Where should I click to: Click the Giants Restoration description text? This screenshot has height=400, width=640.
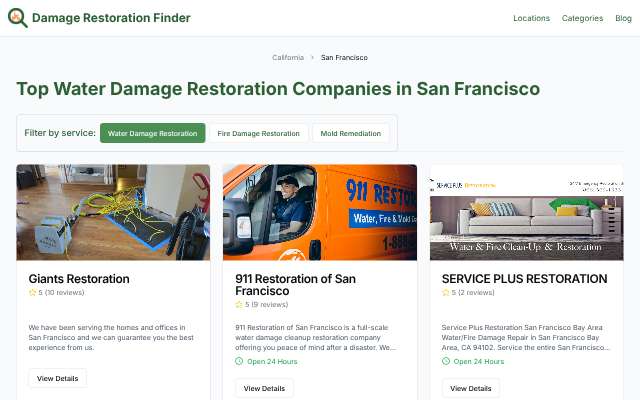pyautogui.click(x=111, y=338)
